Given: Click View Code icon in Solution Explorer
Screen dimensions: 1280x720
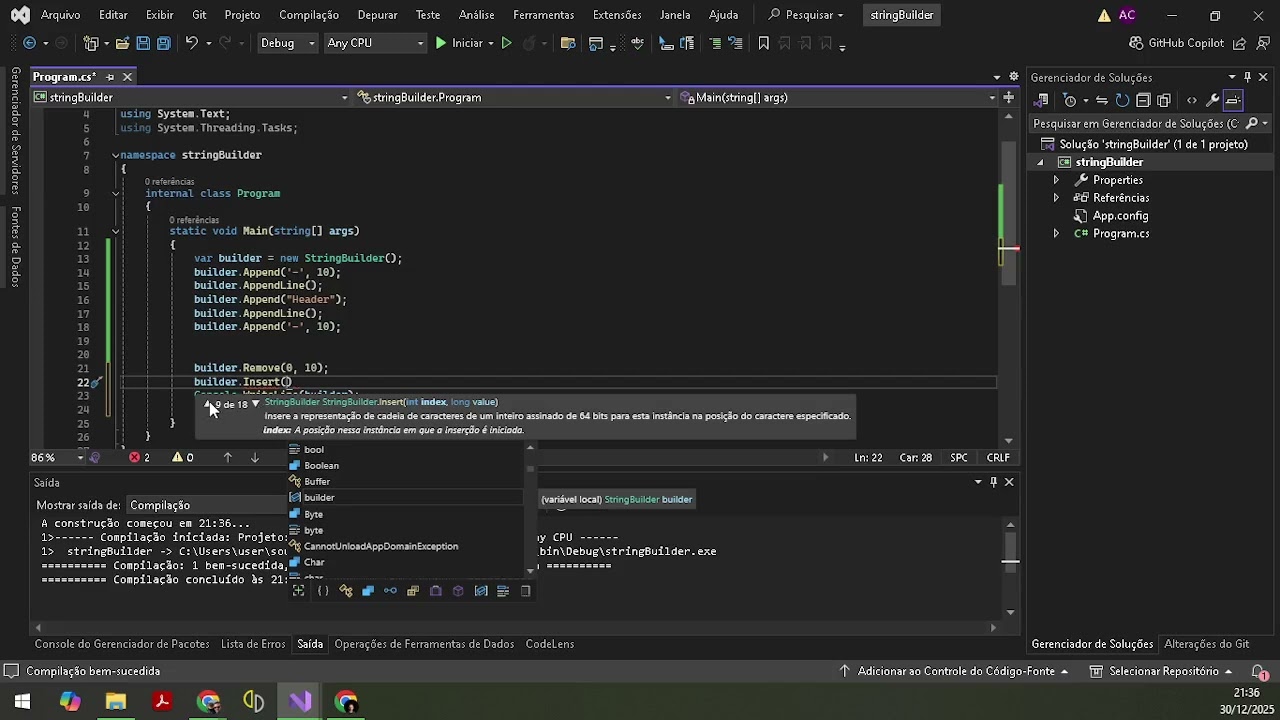Looking at the screenshot, I should click(1192, 100).
